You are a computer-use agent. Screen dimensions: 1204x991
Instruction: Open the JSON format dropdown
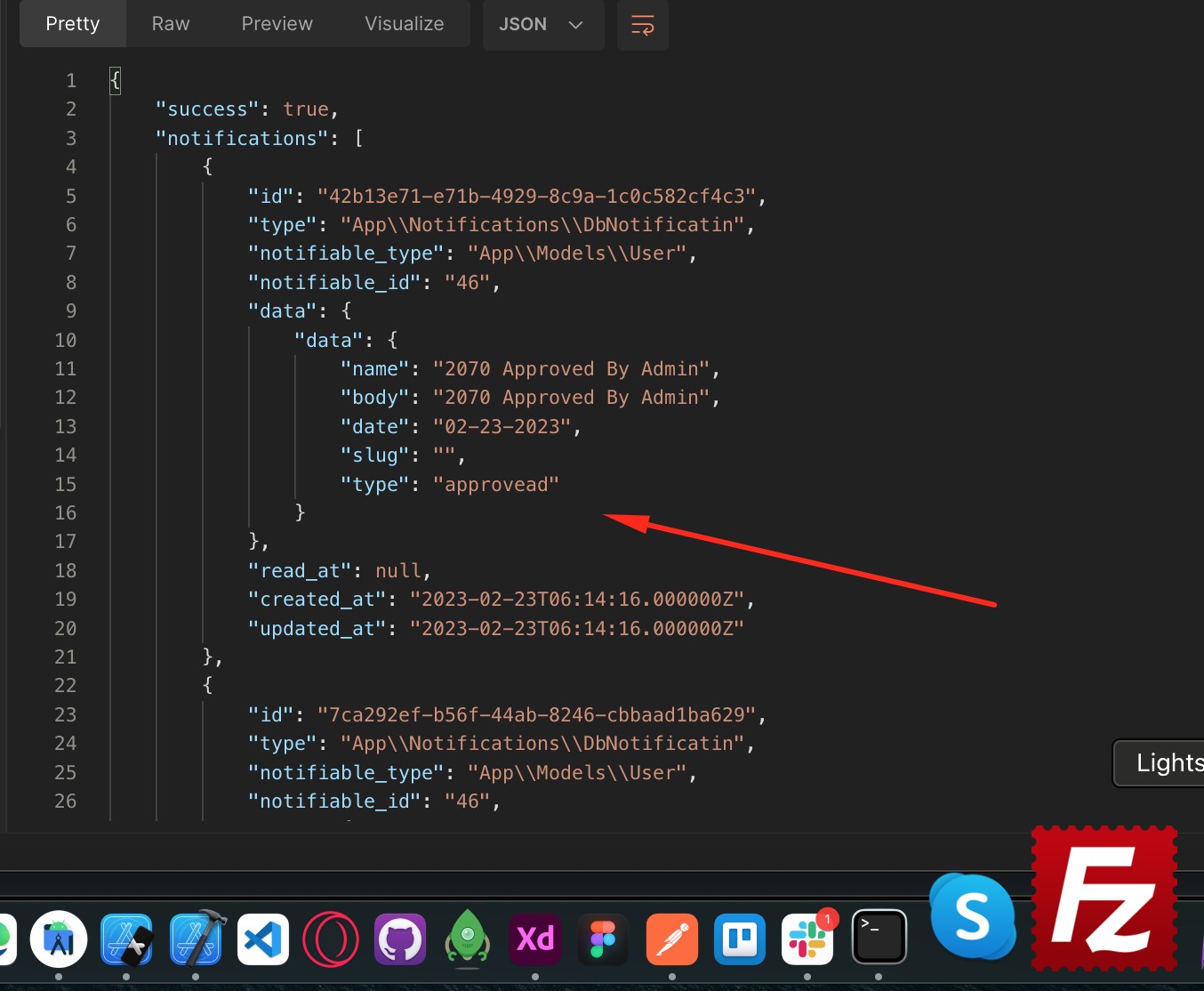point(542,25)
